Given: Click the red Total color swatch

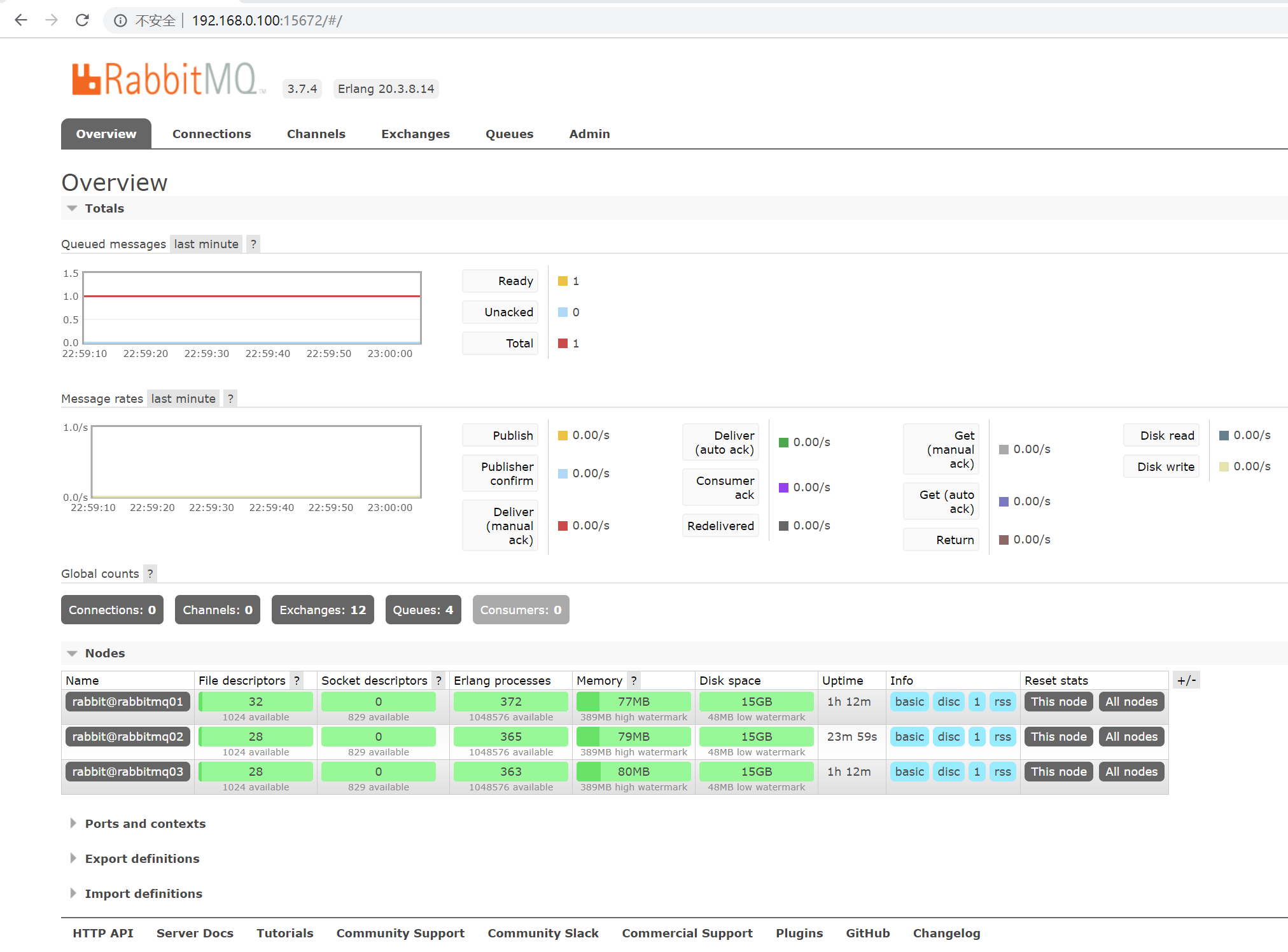Looking at the screenshot, I should [563, 344].
